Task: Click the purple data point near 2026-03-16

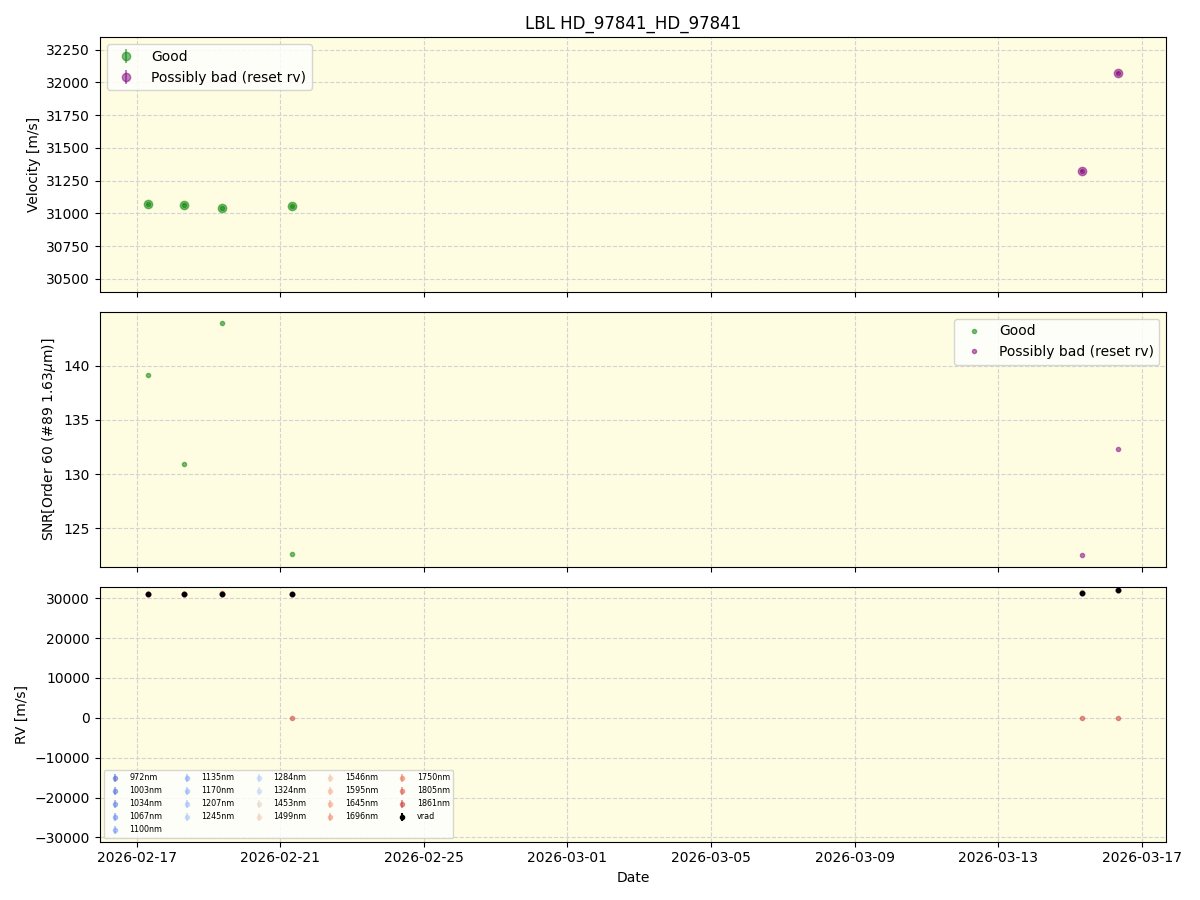Action: 1117,73
